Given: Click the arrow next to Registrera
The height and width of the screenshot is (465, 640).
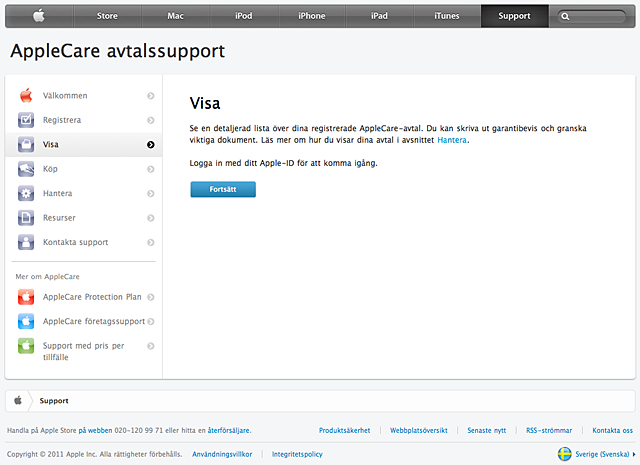Looking at the screenshot, I should click(151, 120).
